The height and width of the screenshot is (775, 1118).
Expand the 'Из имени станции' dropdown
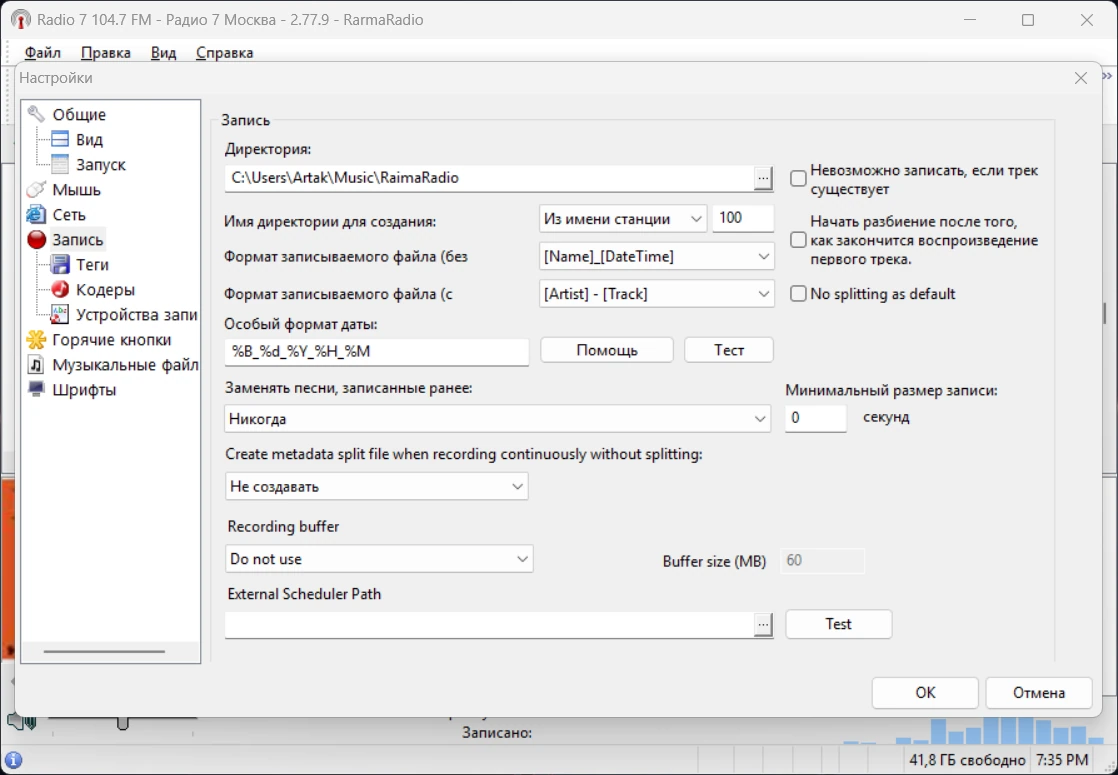(x=622, y=219)
